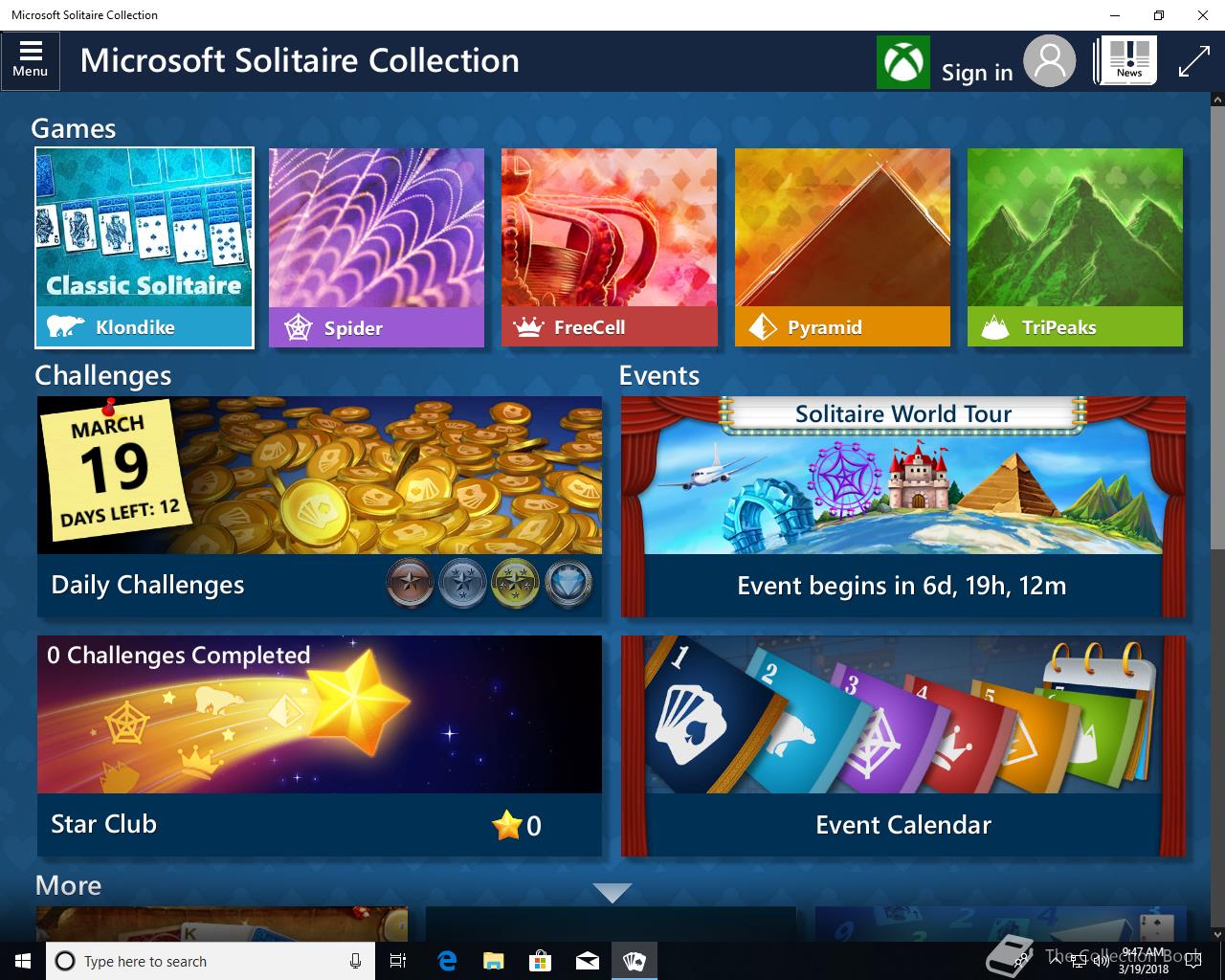Click the Xbox logo icon
Screen dimensions: 1225x980
tap(902, 62)
